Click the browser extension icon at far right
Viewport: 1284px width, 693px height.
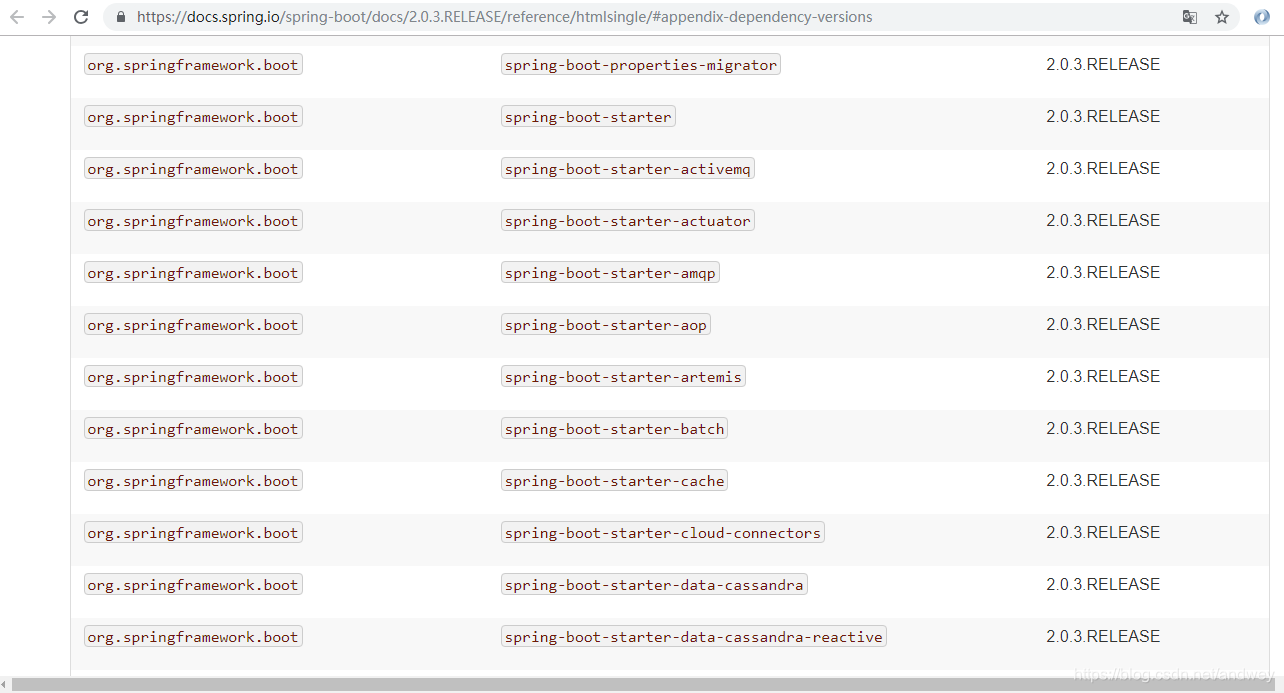1262,17
